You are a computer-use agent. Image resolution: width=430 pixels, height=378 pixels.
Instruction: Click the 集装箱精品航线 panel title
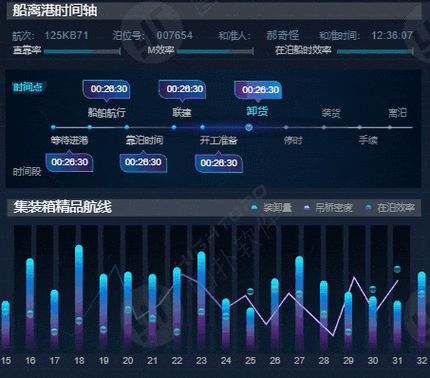(63, 207)
